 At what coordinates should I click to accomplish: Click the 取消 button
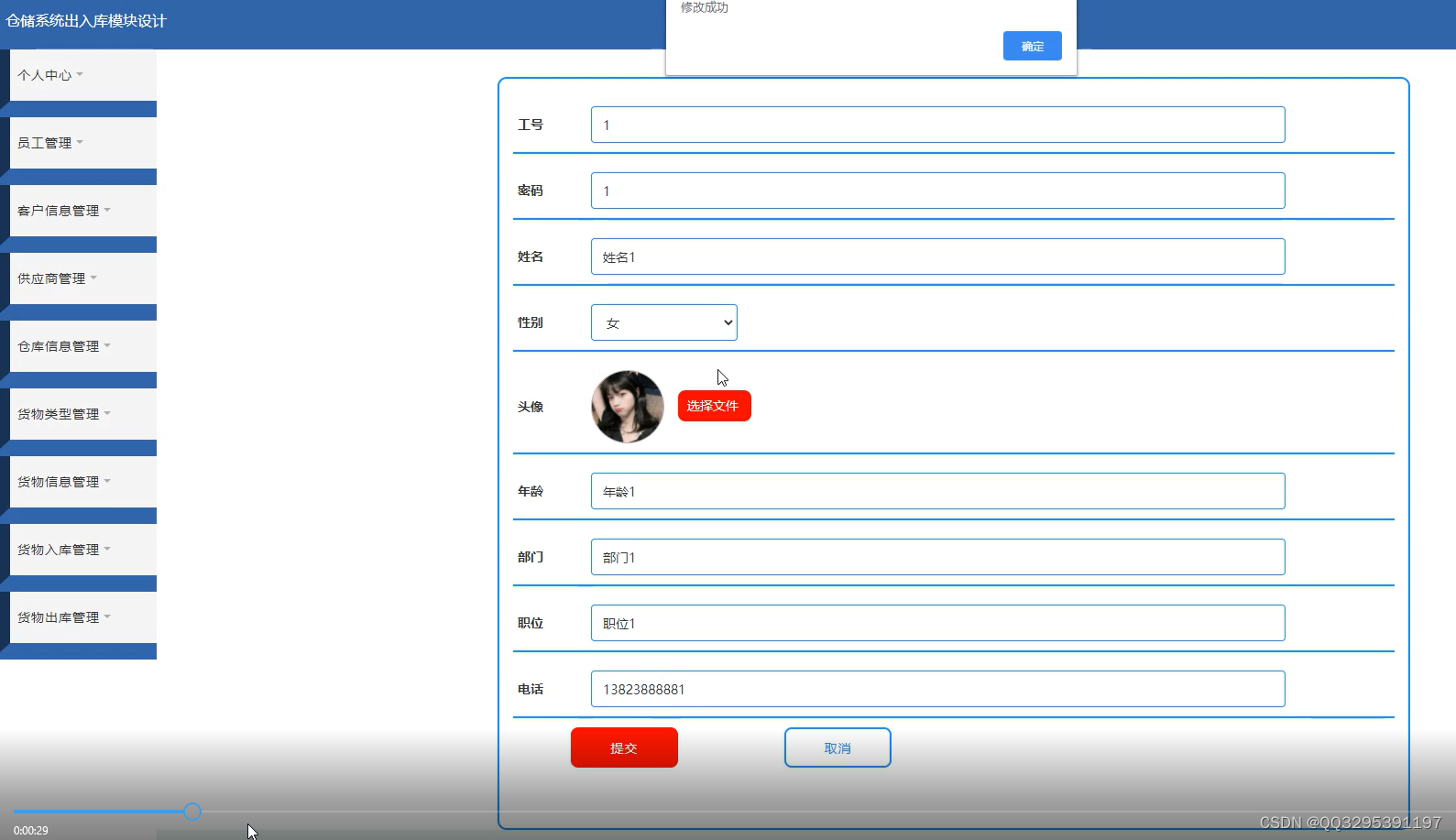(x=837, y=747)
